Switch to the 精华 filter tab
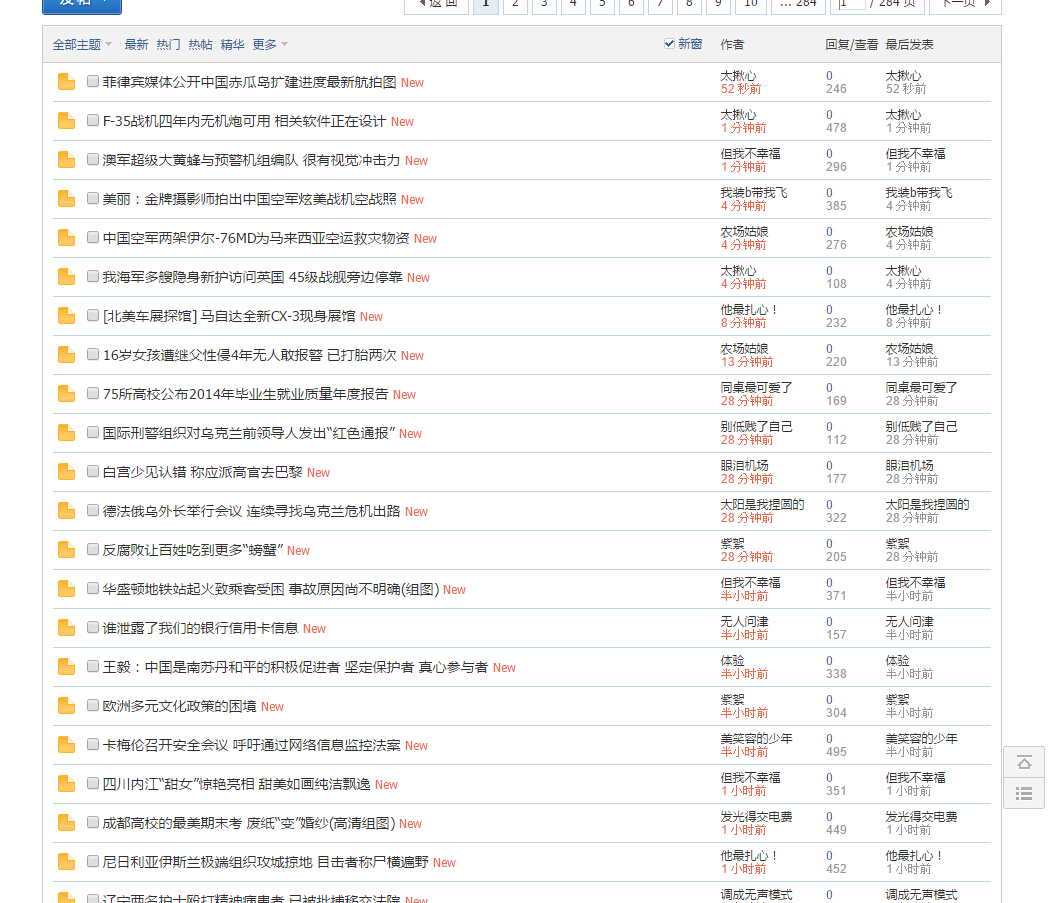1052x903 pixels. click(232, 45)
